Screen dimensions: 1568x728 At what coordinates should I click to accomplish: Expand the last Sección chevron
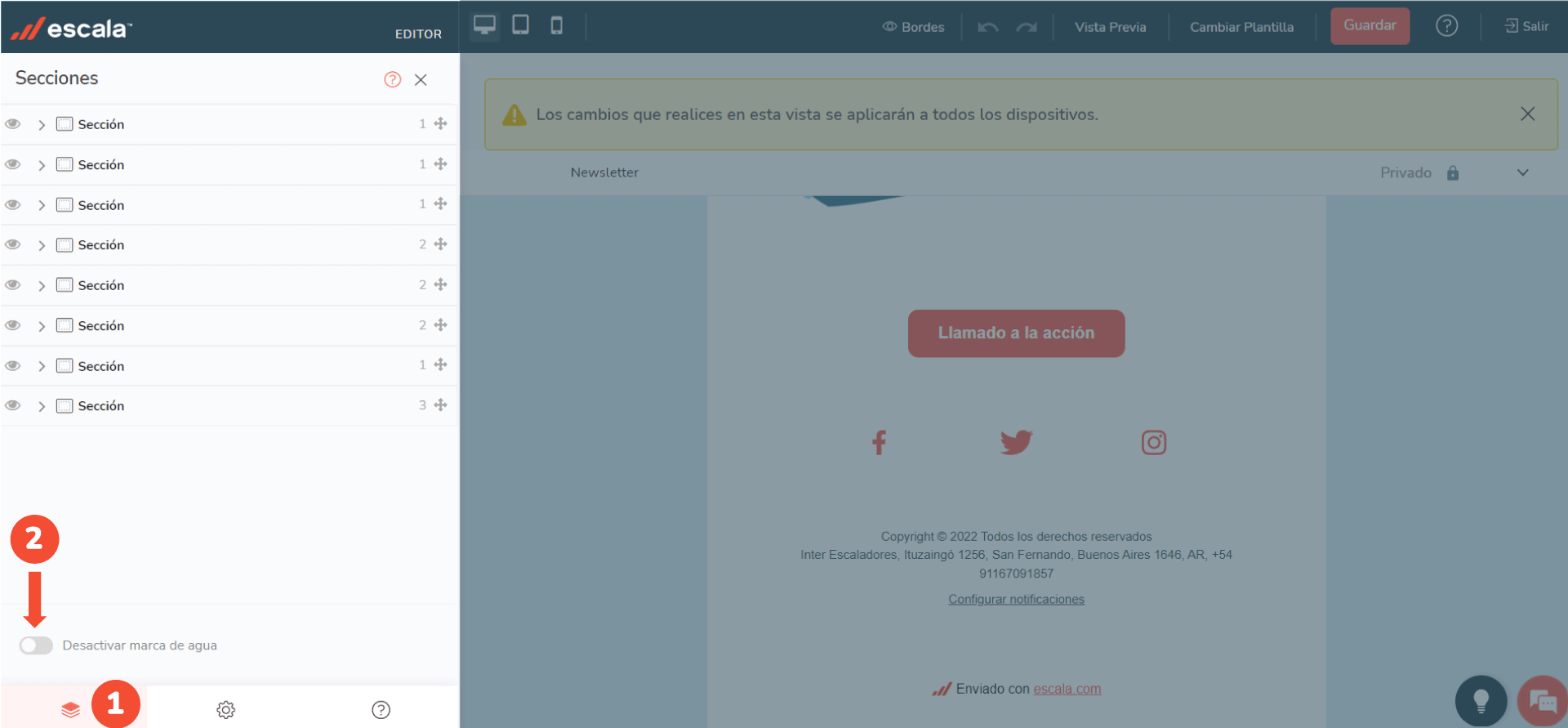point(42,406)
